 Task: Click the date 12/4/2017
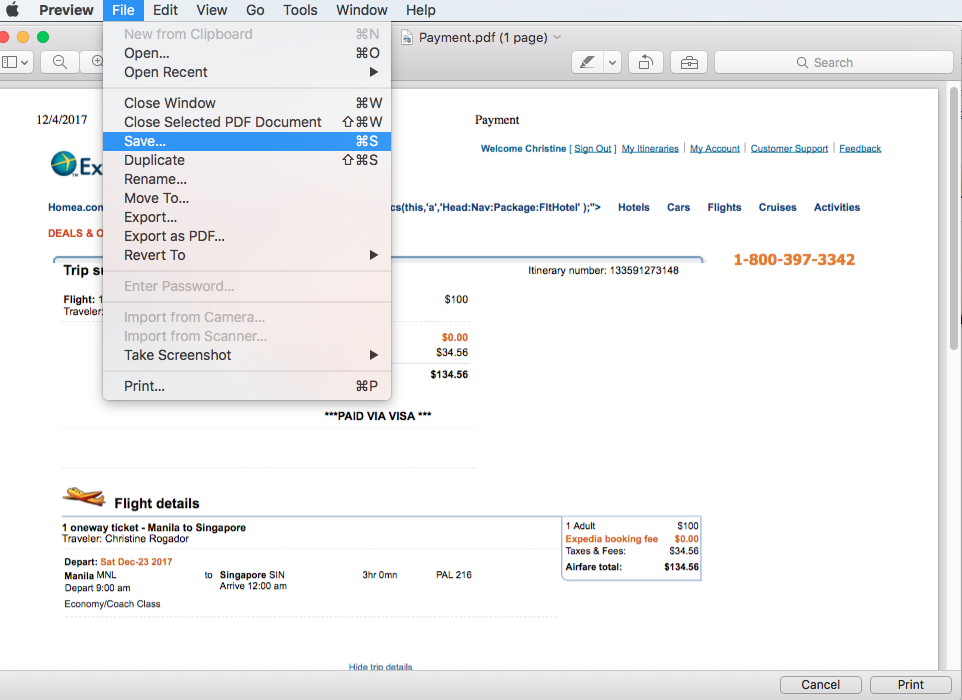pos(61,120)
